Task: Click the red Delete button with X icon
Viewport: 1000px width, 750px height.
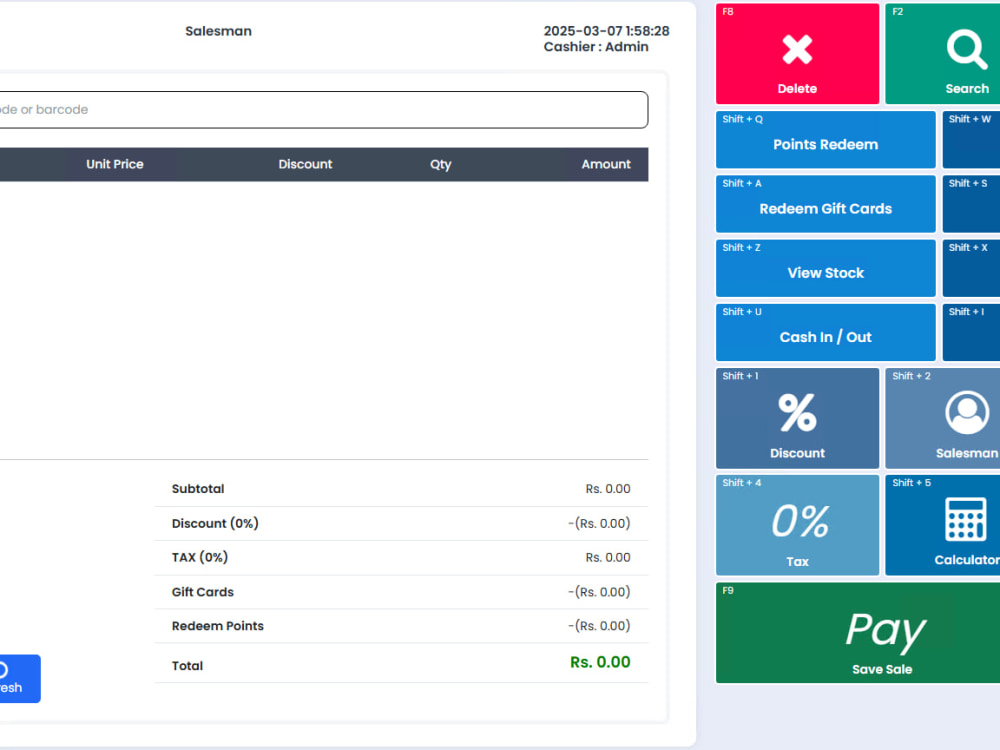Action: [x=797, y=54]
